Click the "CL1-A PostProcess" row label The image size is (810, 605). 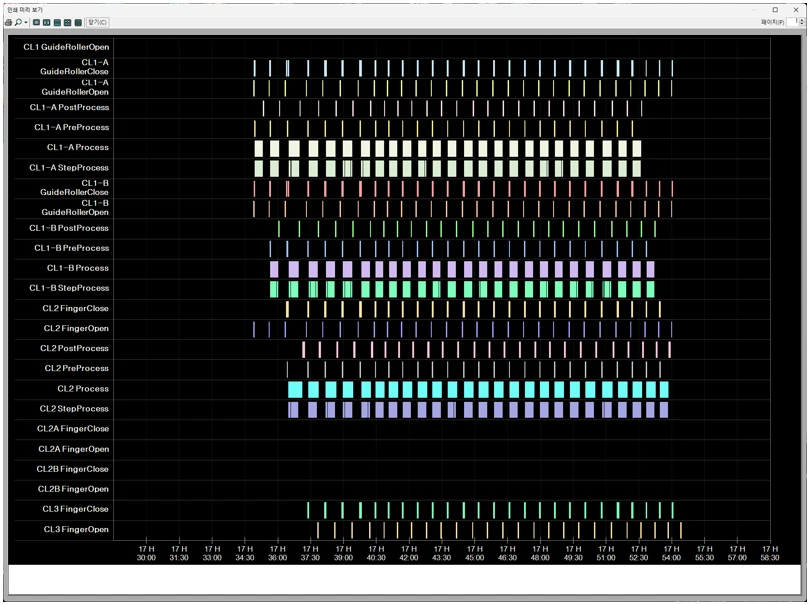point(69,107)
